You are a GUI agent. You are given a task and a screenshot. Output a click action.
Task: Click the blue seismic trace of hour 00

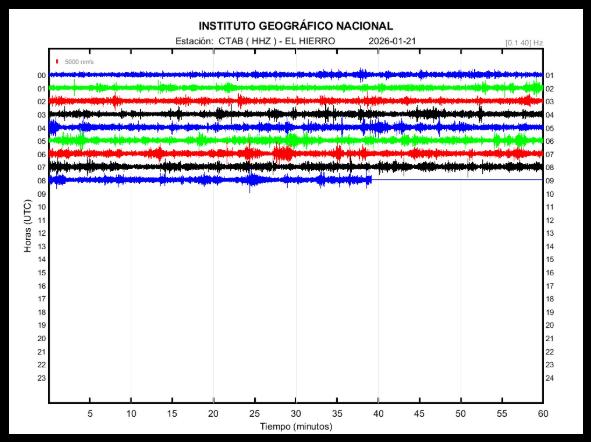click(296, 75)
